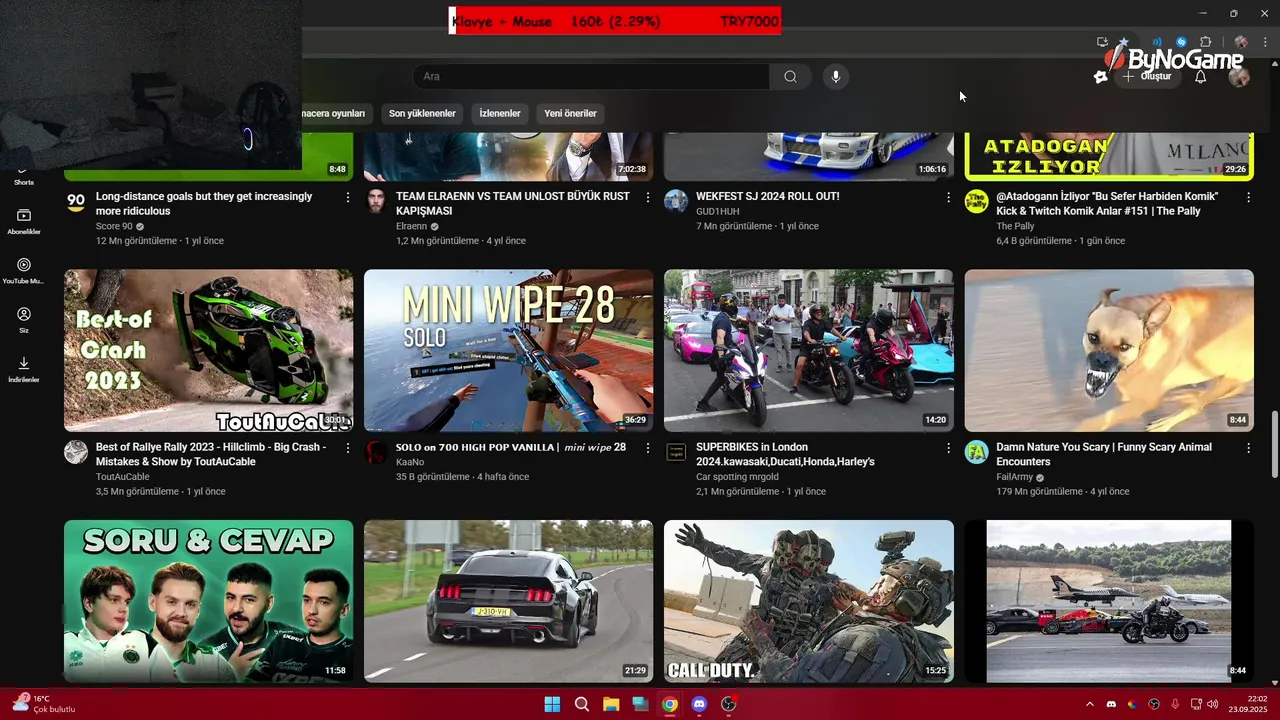Open options for Long-distance goals video
1280x720 pixels.
[348, 198]
